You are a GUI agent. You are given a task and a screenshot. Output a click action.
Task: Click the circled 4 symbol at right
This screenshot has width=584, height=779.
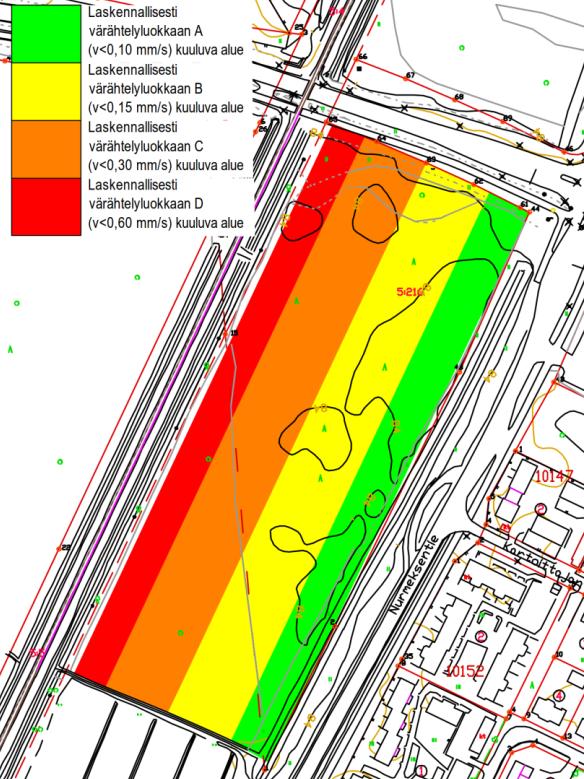(x=560, y=695)
